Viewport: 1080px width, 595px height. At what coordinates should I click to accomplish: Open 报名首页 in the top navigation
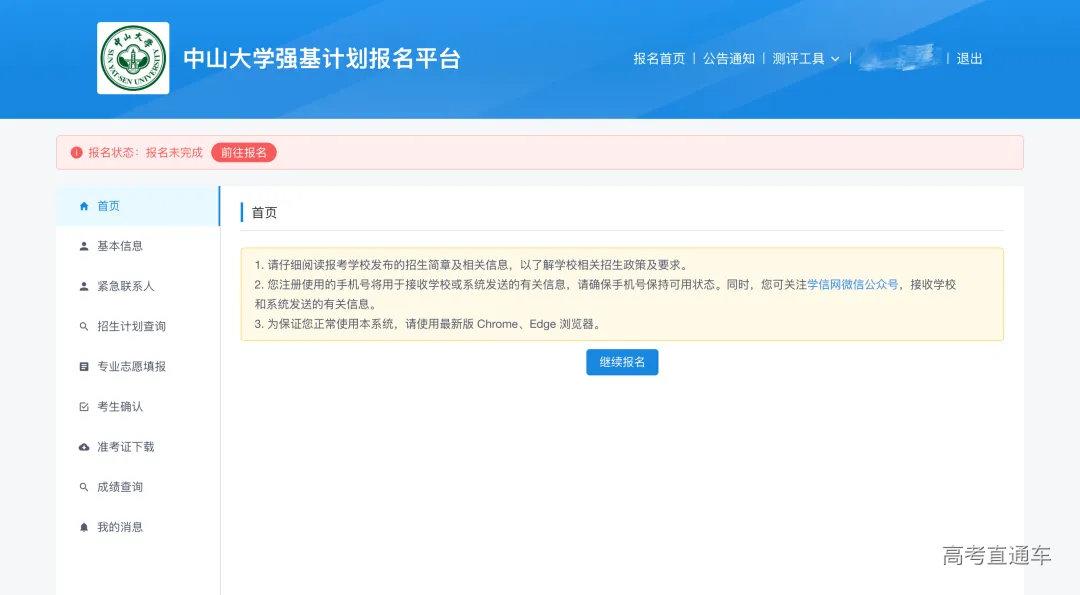(658, 59)
